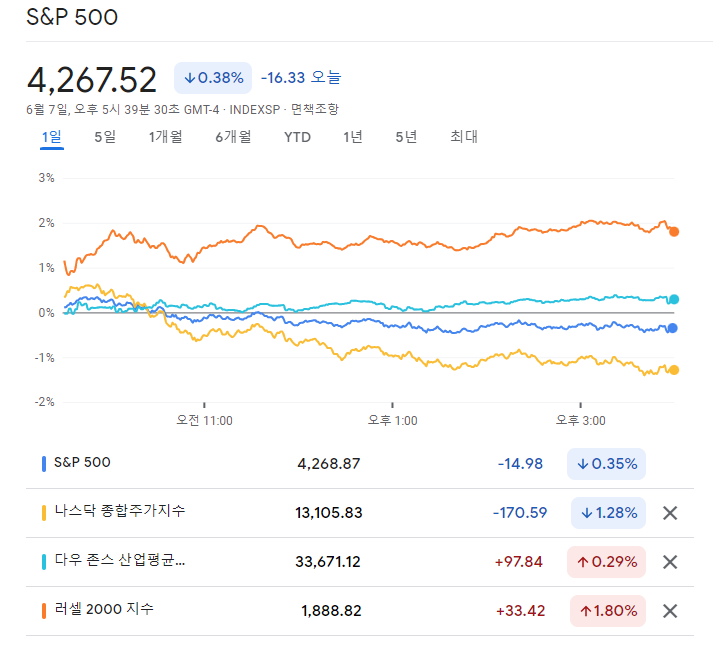Switch to the 1개월 time range tab

point(166,137)
